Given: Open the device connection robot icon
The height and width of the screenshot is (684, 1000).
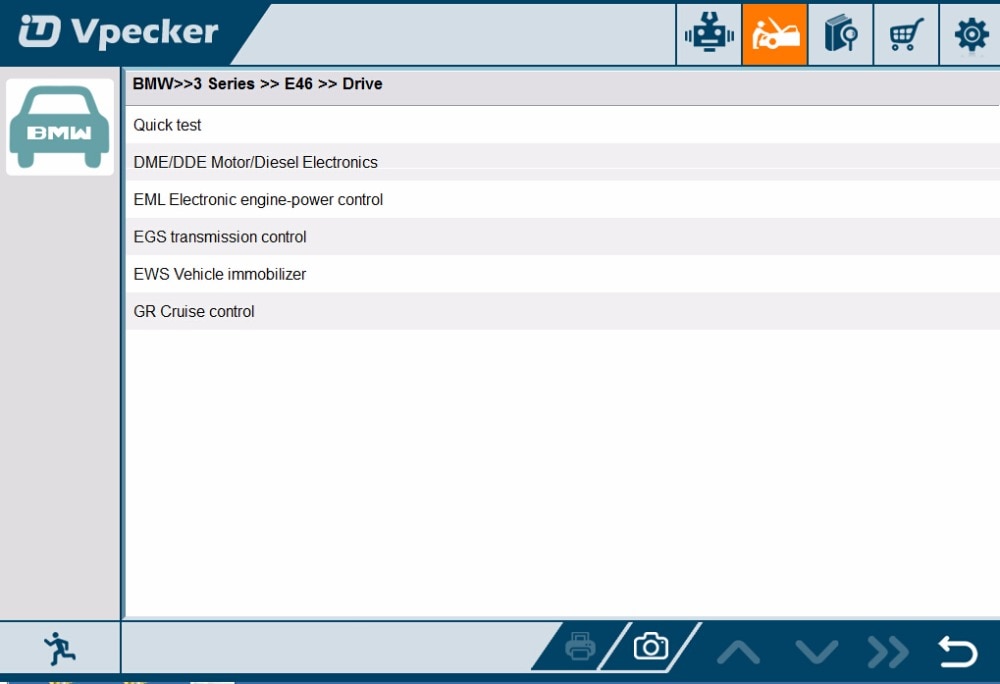Looking at the screenshot, I should click(x=709, y=35).
